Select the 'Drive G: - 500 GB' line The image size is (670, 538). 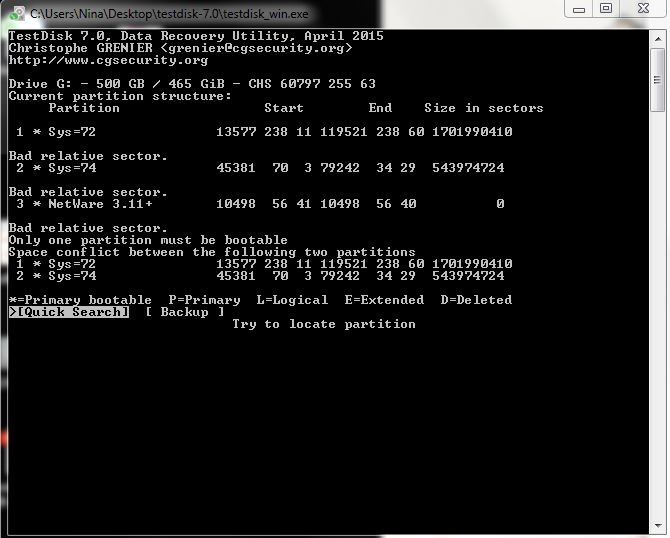point(192,84)
